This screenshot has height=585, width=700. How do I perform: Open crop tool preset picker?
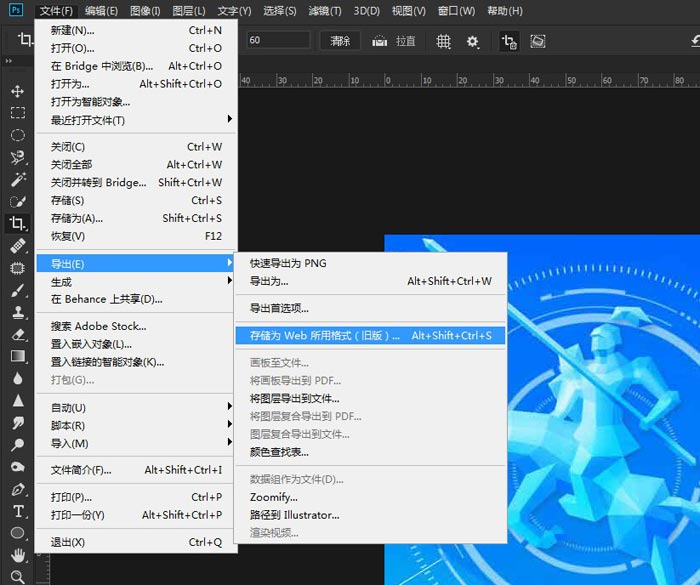25,40
